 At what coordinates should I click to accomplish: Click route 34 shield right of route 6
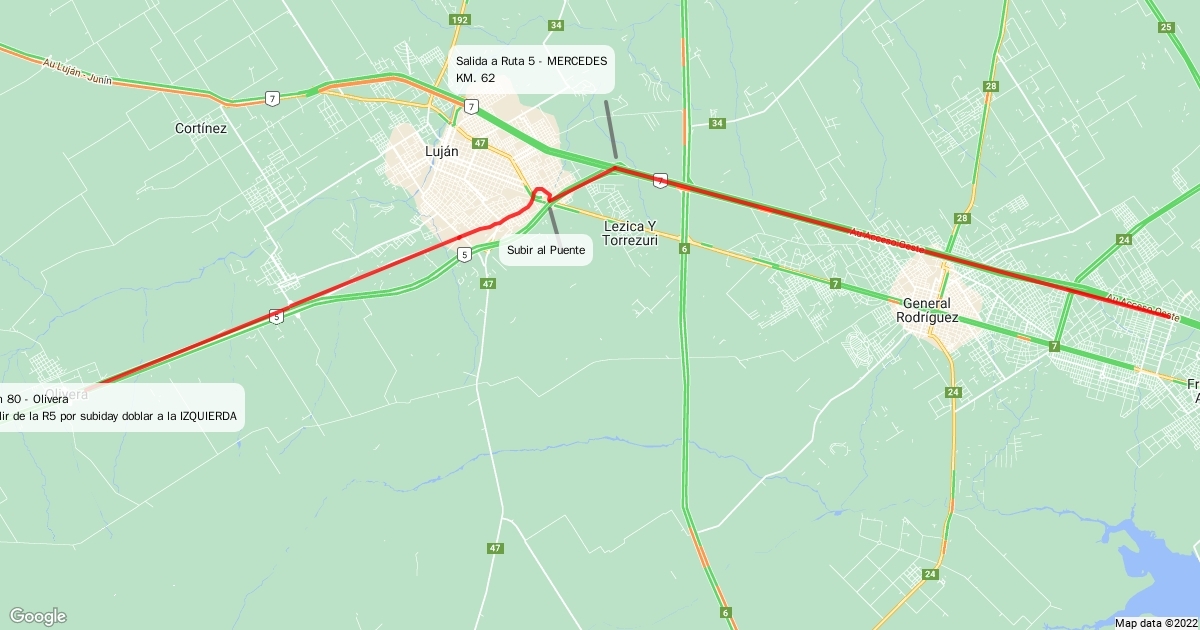[x=716, y=123]
